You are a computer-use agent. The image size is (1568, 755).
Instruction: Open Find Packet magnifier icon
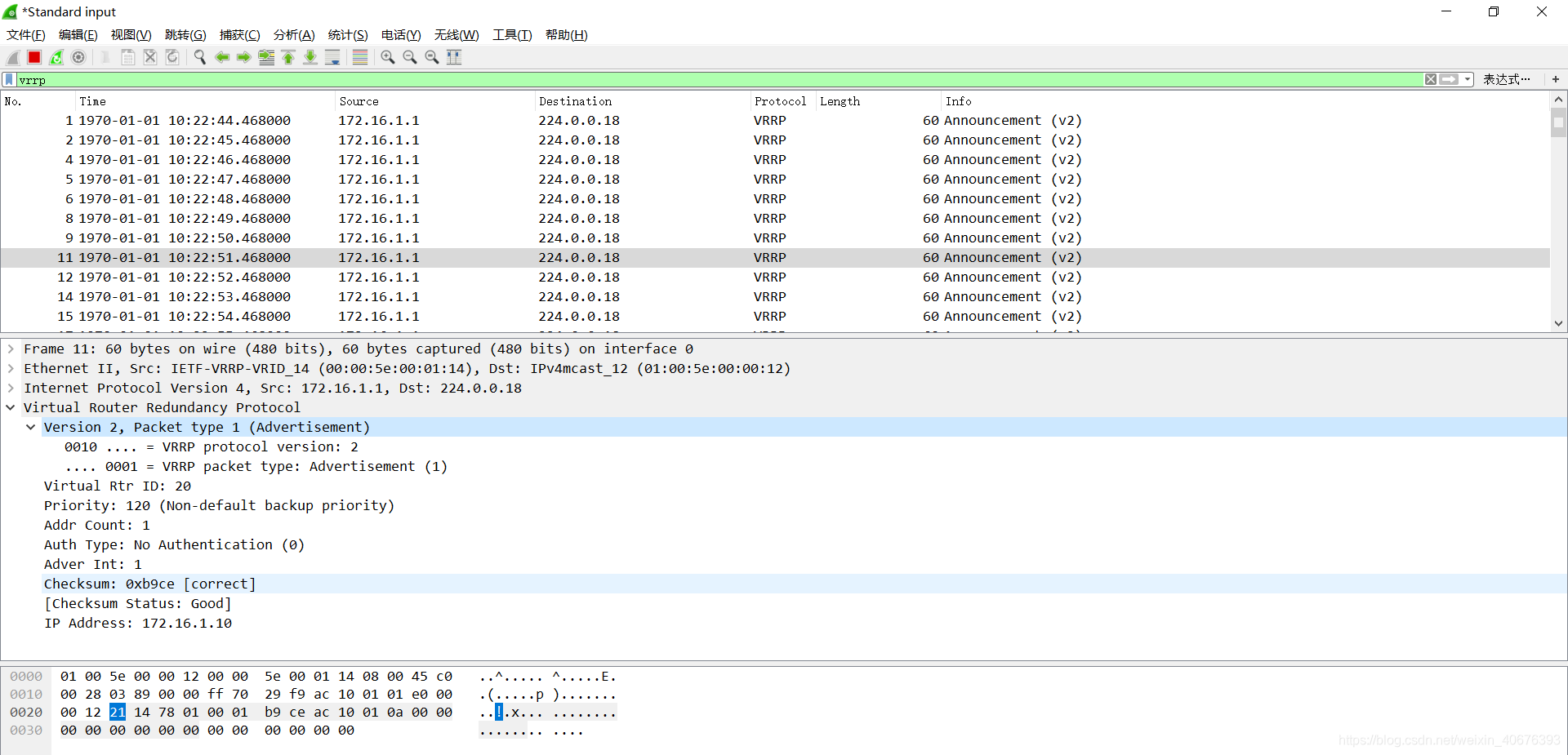[199, 57]
